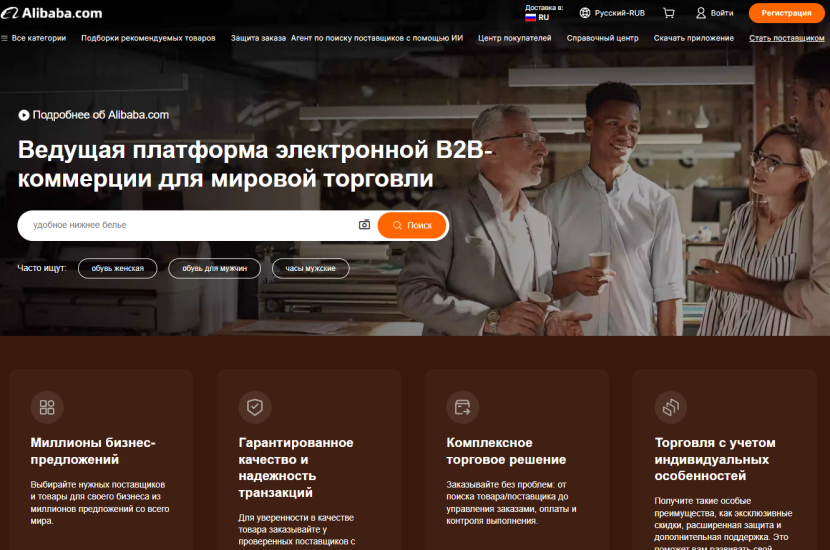The image size is (830, 550).
Task: Click the user profile icon
Action: click(701, 13)
